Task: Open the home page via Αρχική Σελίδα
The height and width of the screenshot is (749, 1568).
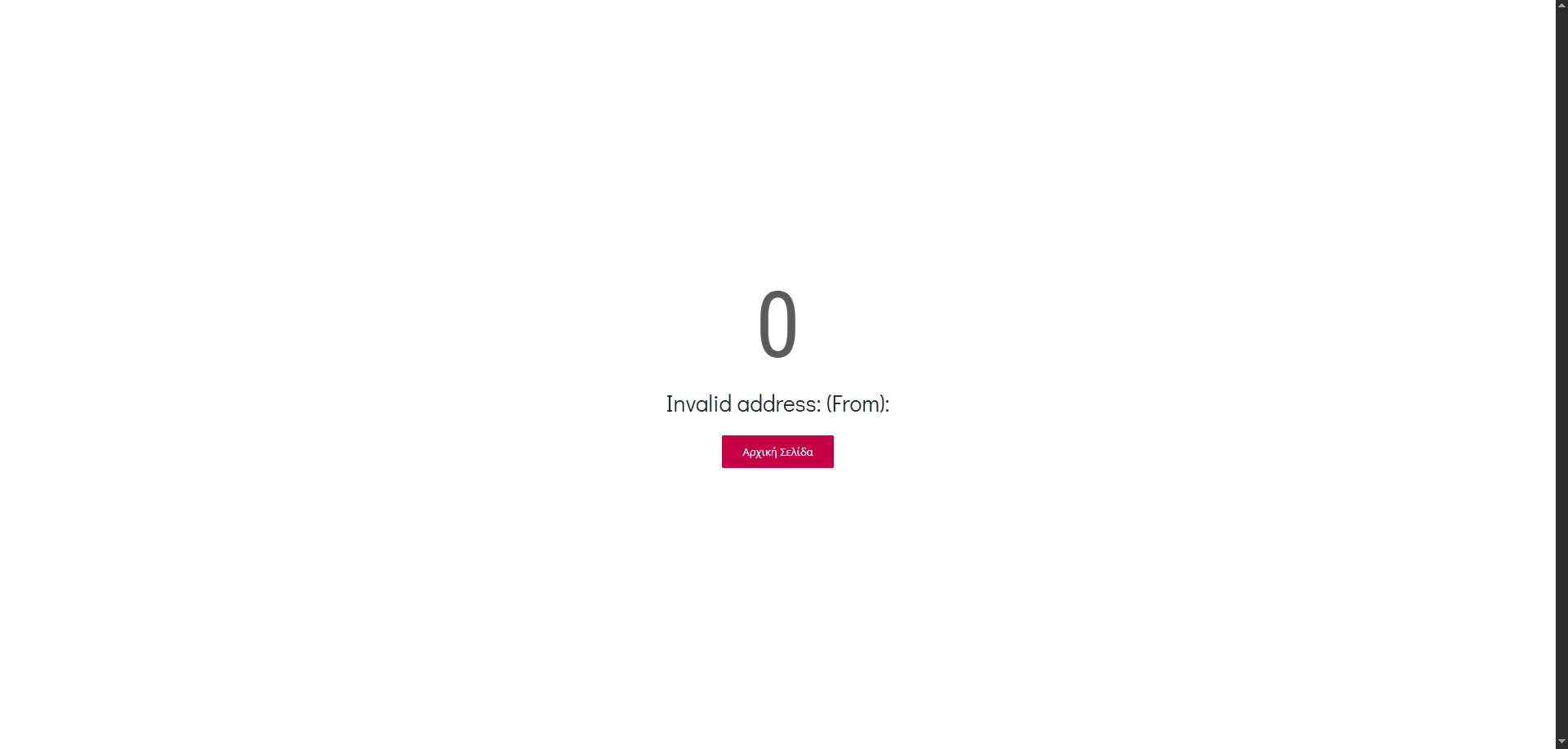Action: click(777, 452)
